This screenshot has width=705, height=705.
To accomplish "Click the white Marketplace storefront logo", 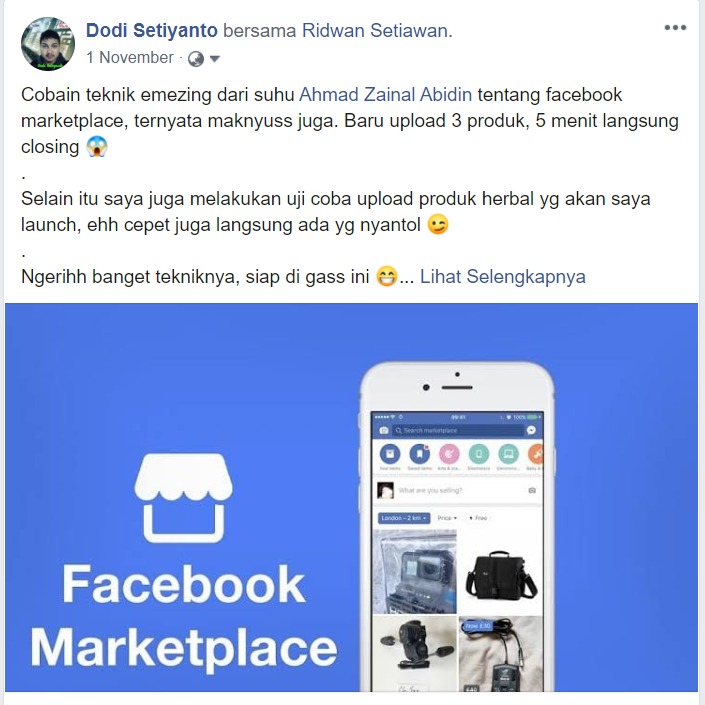I will [x=183, y=498].
